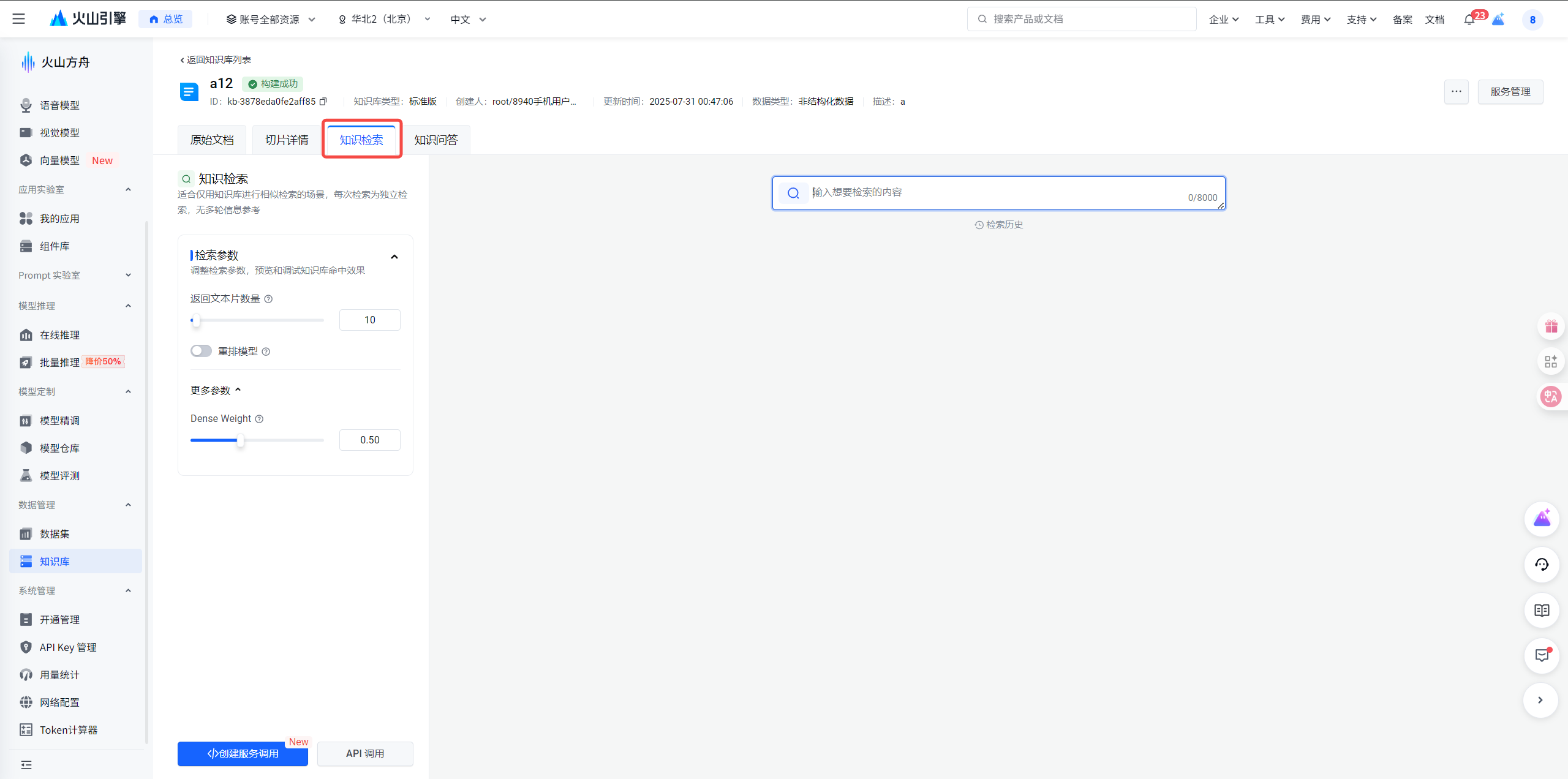Viewport: 1568px width, 779px height.
Task: Collapse the 检索参数 panel
Action: point(394,257)
